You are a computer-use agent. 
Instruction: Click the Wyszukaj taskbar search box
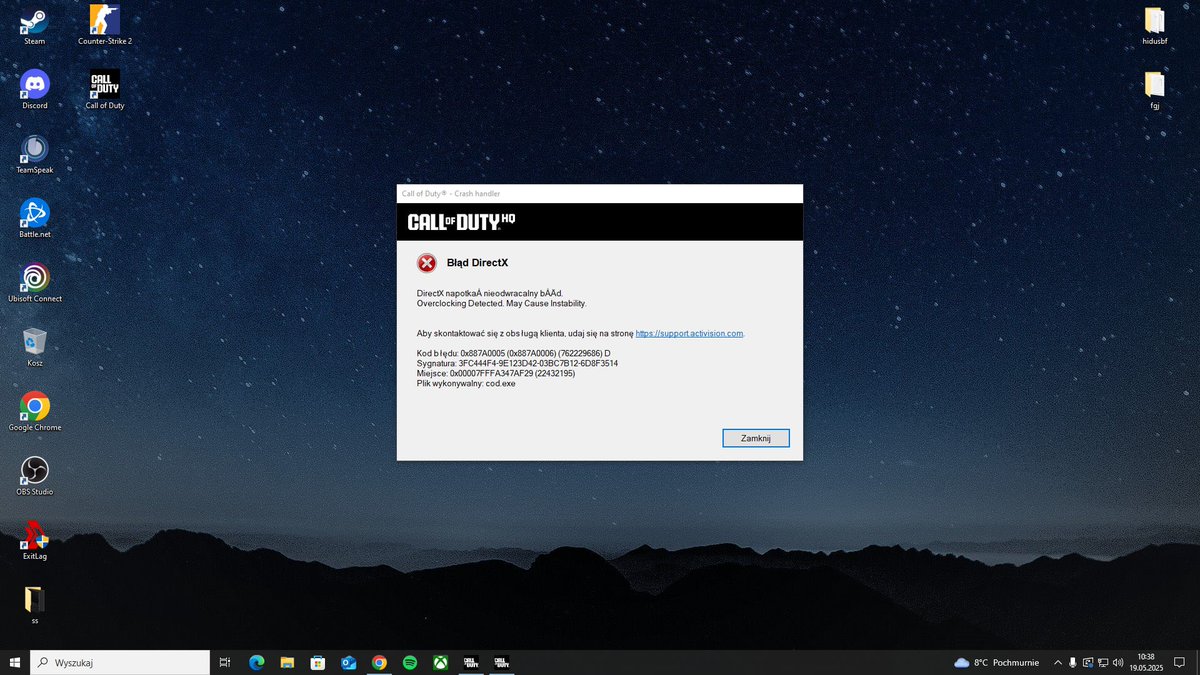tap(120, 662)
